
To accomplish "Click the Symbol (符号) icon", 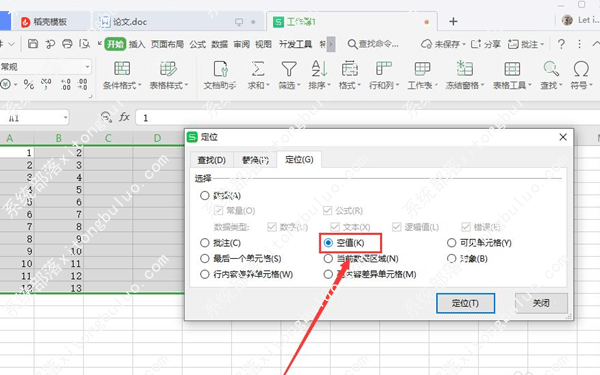I will pyautogui.click(x=581, y=69).
